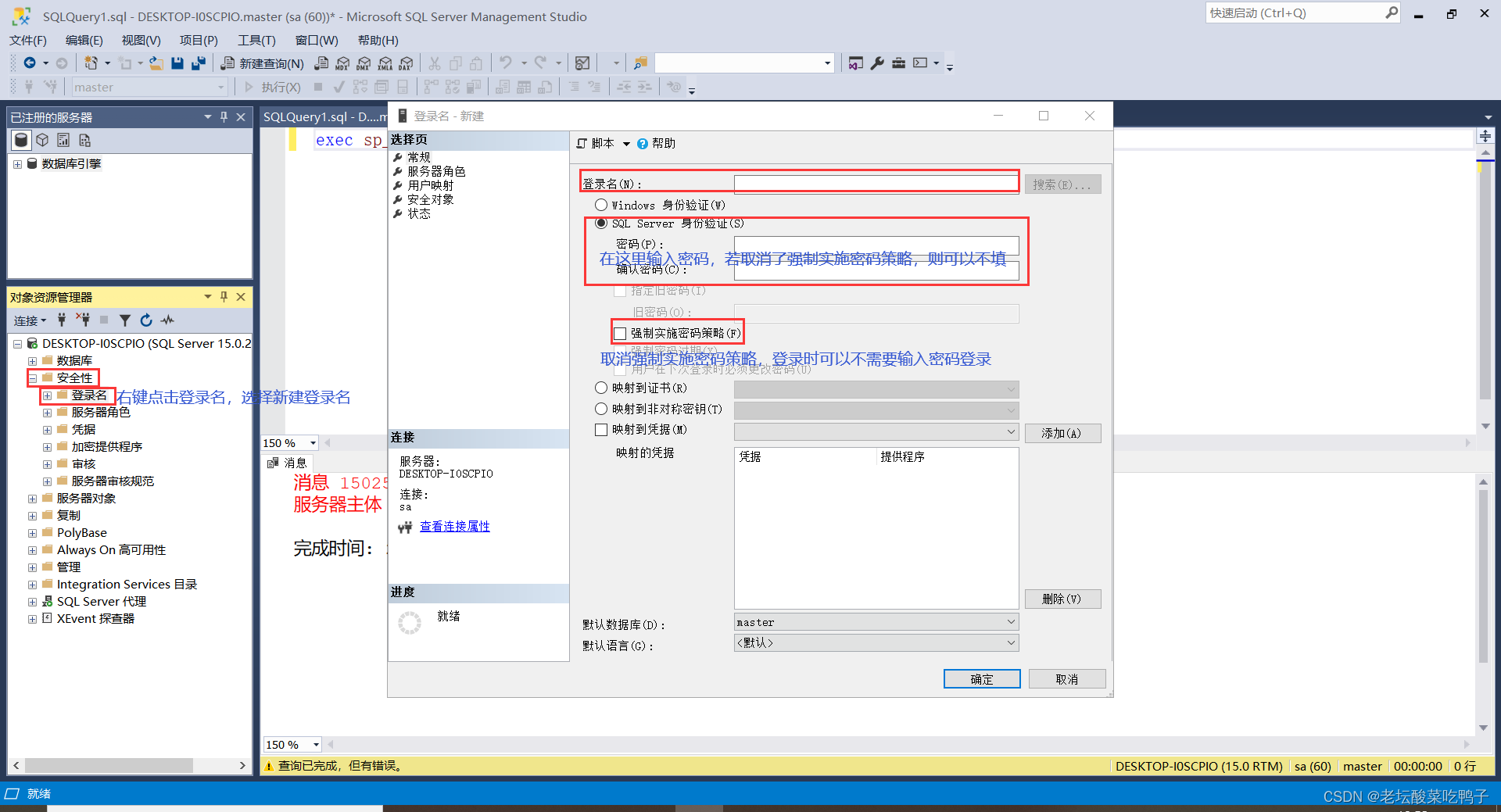This screenshot has height=812, width=1501.
Task: Expand the 服务器对象 tree node
Action: point(32,499)
